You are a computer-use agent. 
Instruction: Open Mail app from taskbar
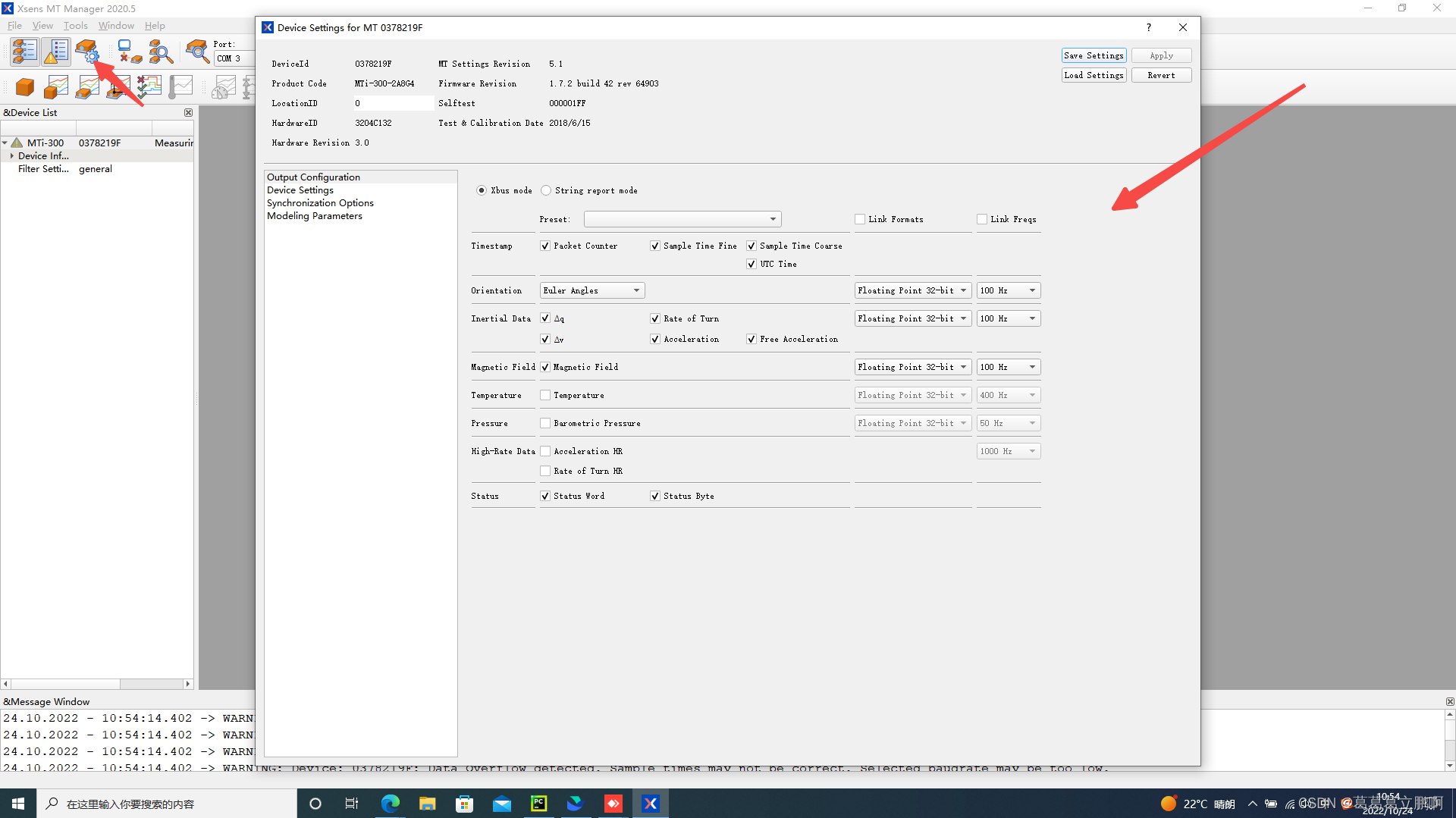click(502, 804)
